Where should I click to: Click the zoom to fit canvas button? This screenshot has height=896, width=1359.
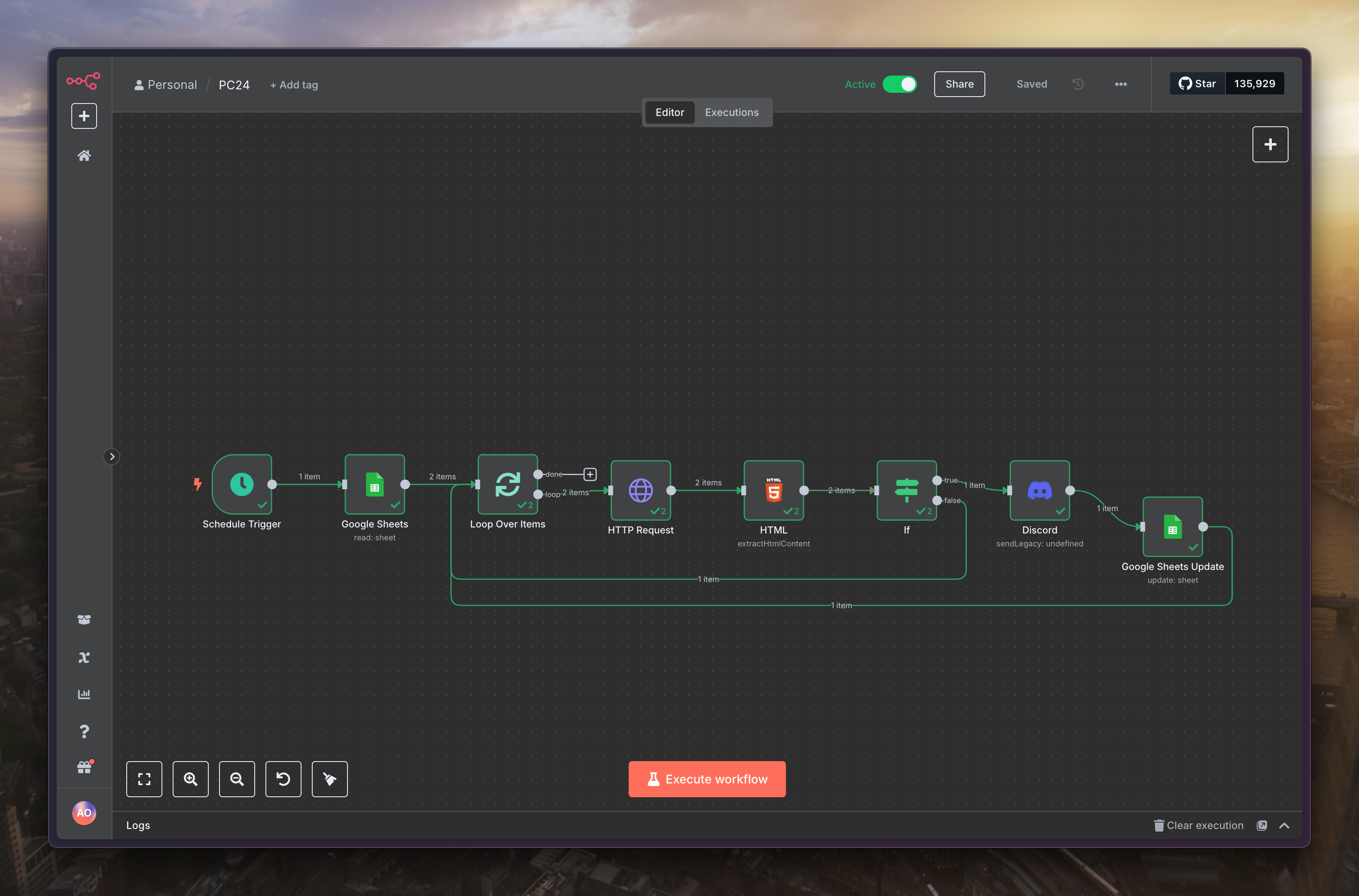tap(144, 779)
